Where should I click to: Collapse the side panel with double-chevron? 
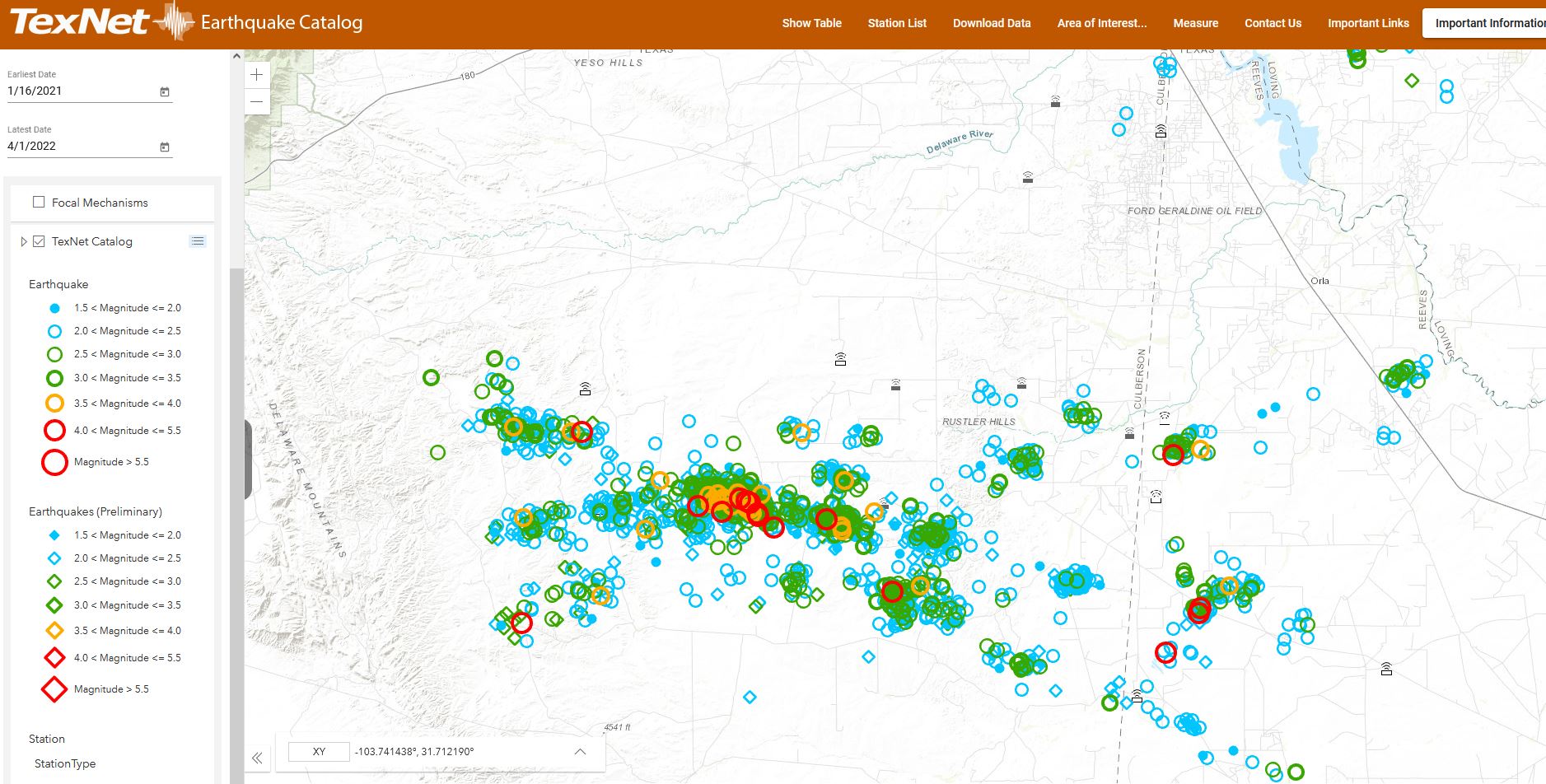257,758
